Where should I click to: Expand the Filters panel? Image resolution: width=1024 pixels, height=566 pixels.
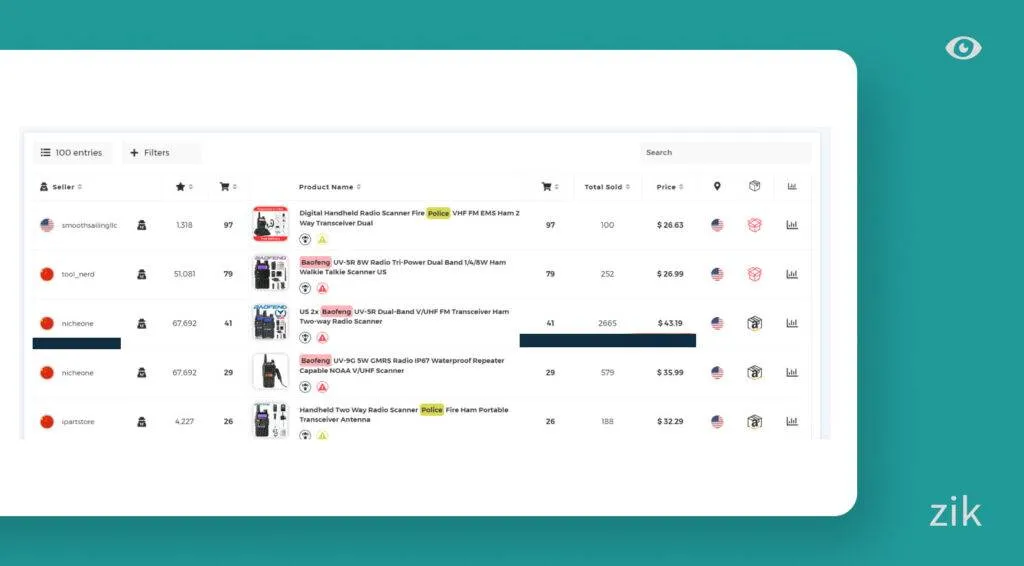[150, 153]
